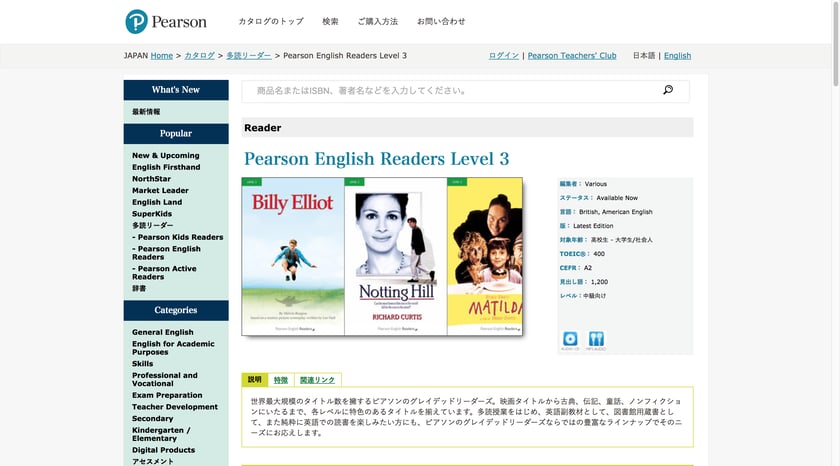Click the 'Various' editor value
The height and width of the screenshot is (466, 840).
pos(596,184)
